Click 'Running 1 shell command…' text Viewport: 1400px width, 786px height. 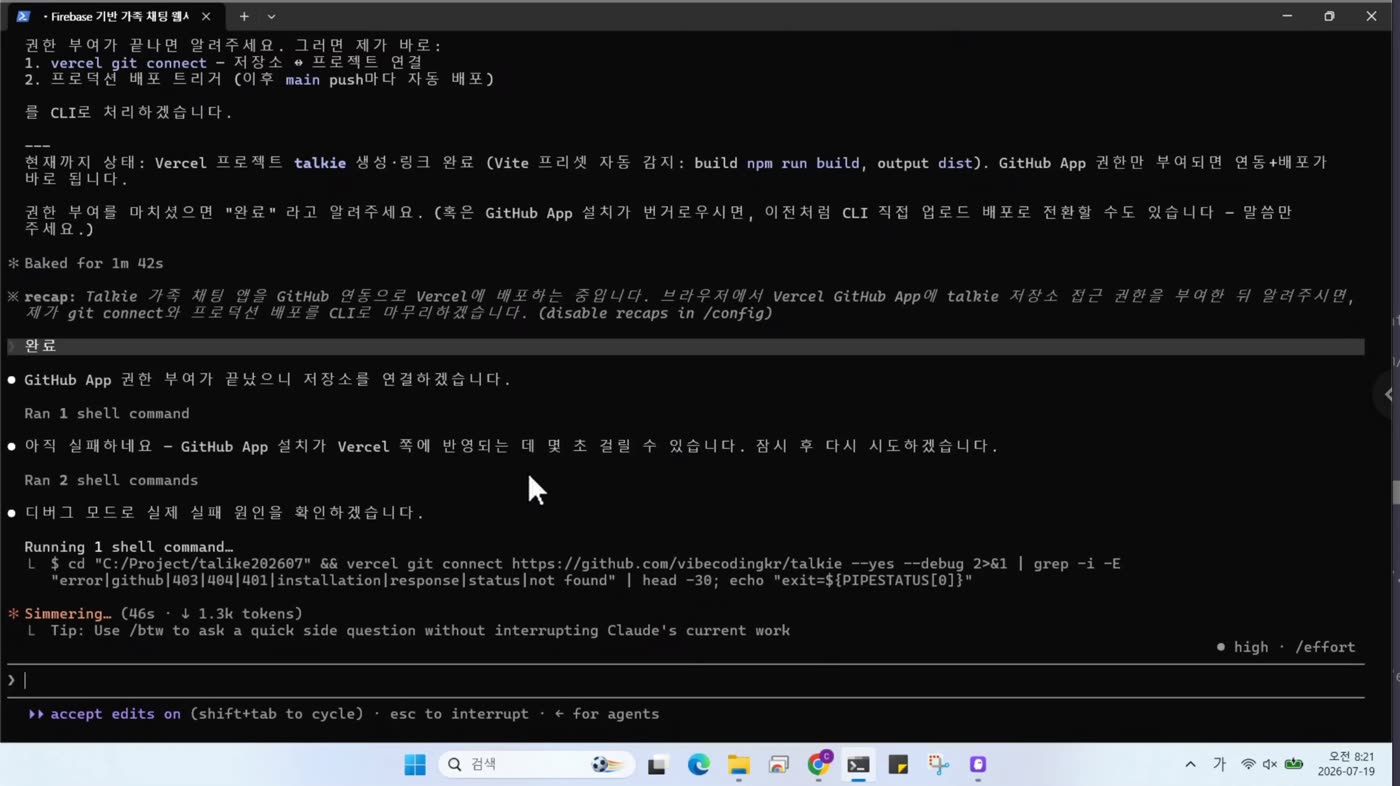point(128,547)
